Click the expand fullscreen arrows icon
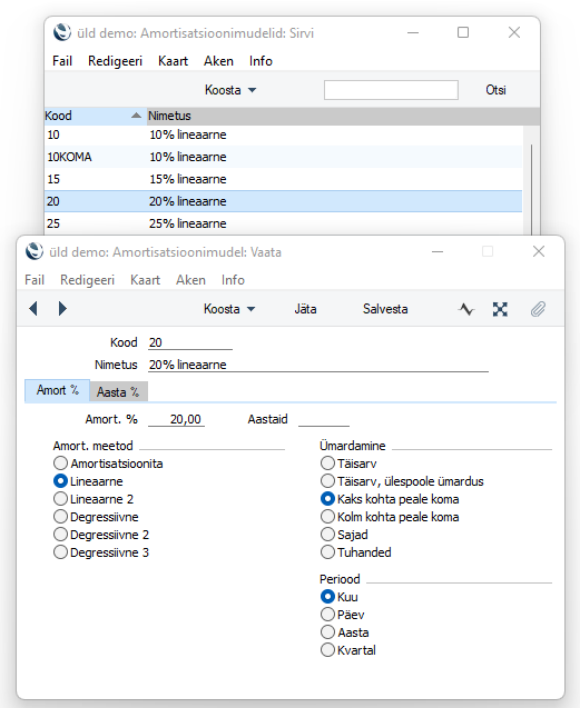Viewport: 580px width, 708px height. (x=500, y=309)
